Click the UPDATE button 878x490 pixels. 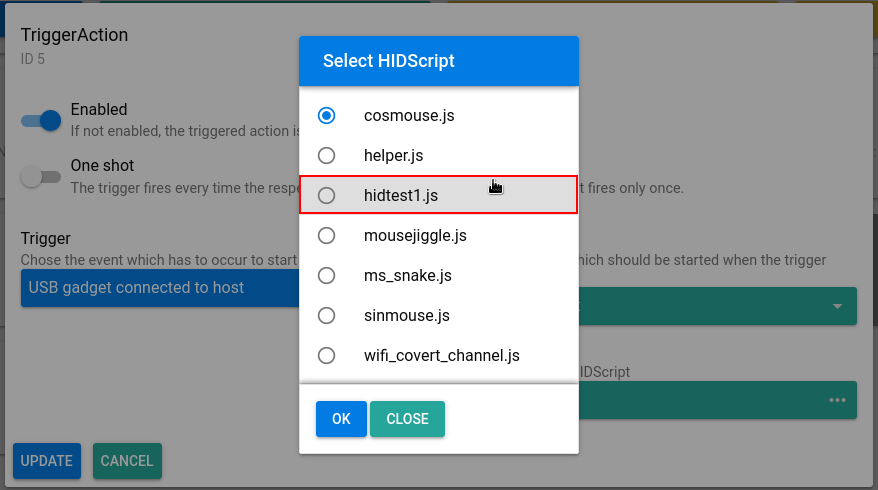(x=47, y=461)
